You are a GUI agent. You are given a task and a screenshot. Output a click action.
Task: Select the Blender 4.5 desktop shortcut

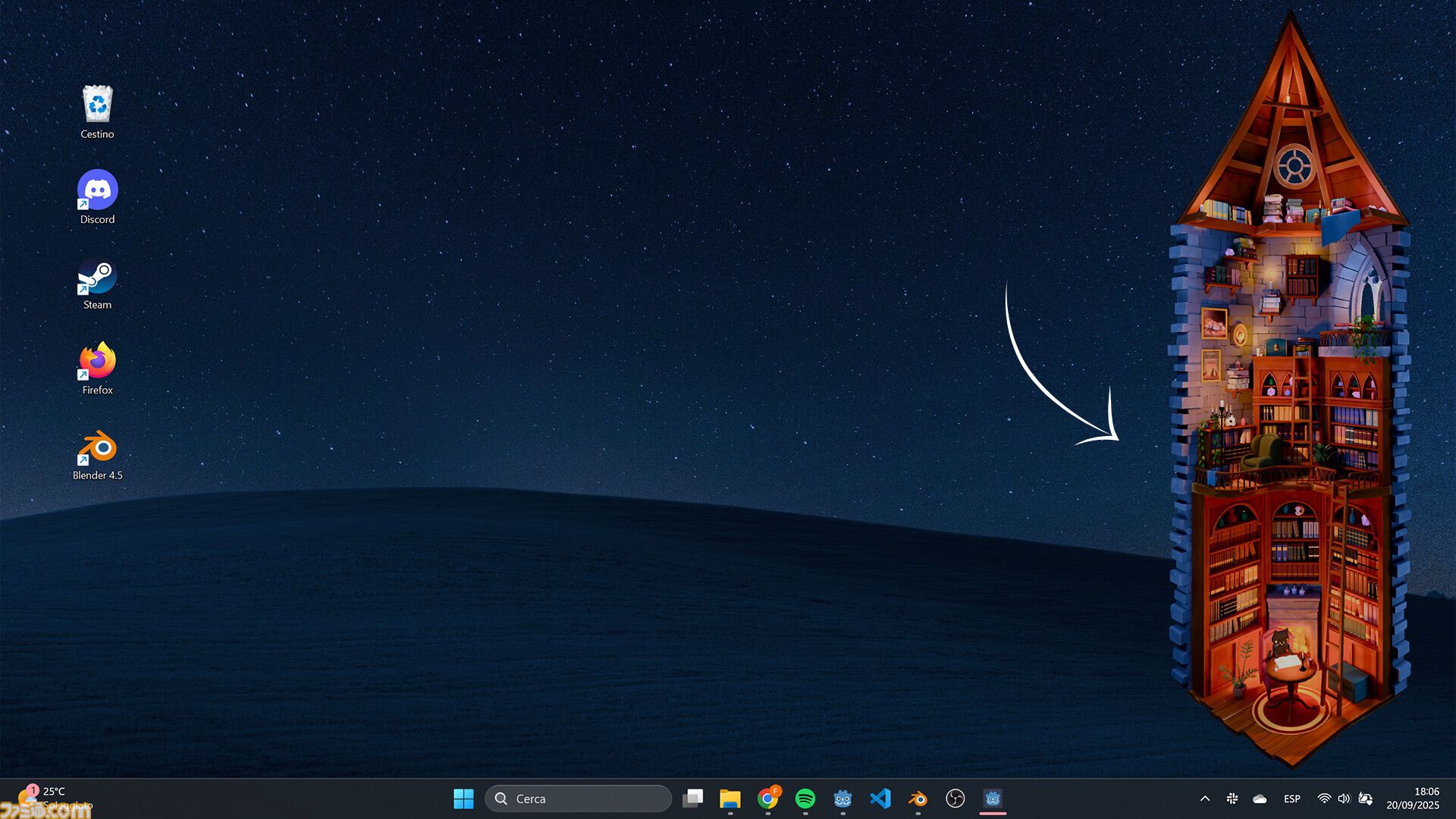pos(97,453)
